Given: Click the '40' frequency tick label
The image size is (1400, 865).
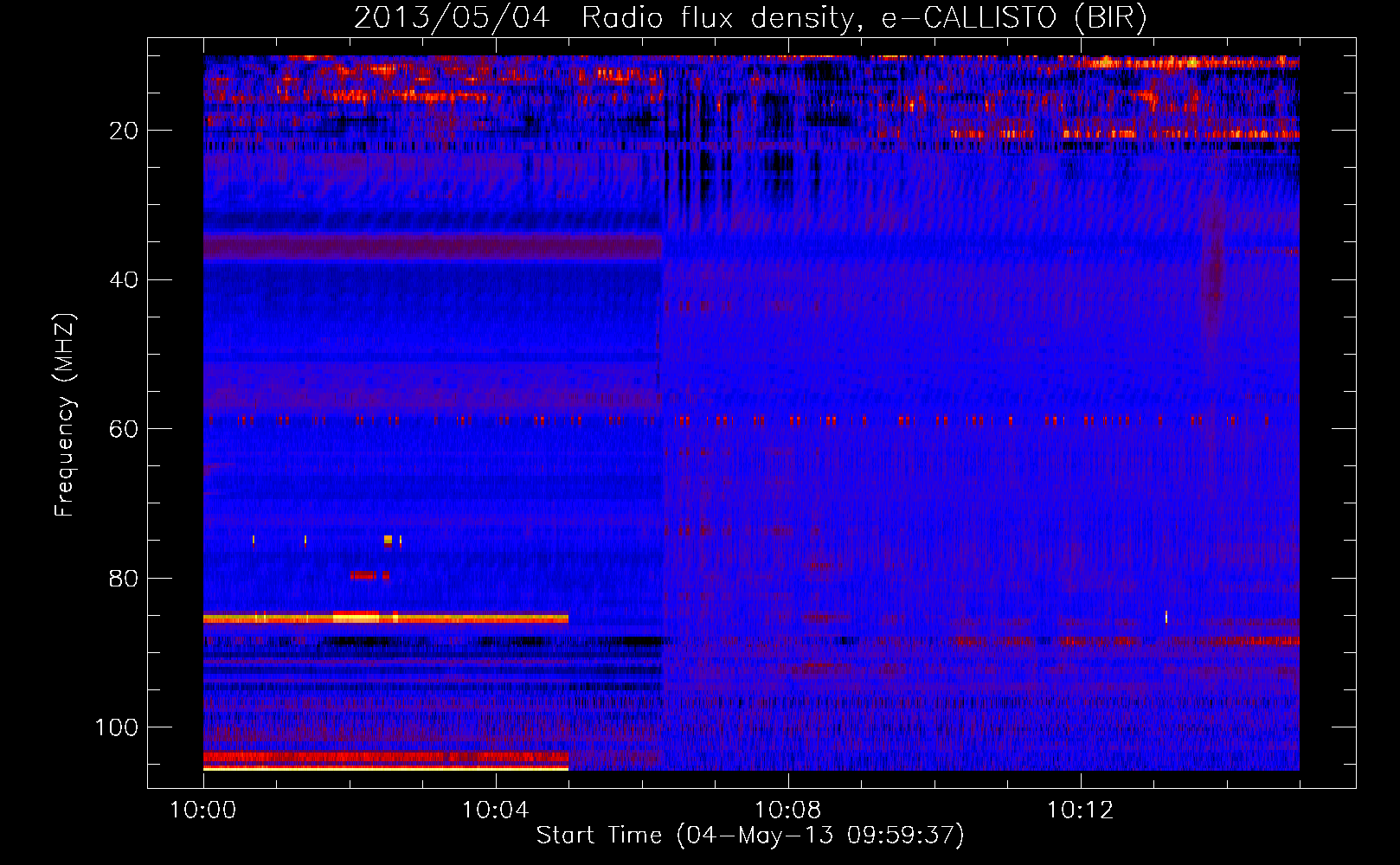Looking at the screenshot, I should point(124,280).
